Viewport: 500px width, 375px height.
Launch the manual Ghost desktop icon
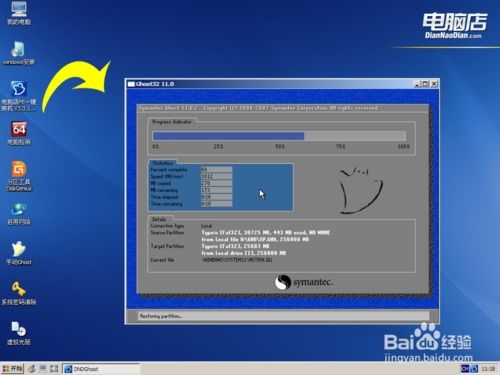coord(19,253)
